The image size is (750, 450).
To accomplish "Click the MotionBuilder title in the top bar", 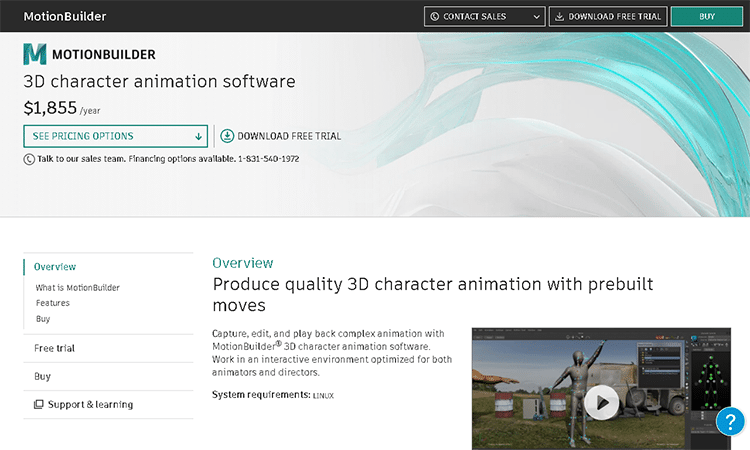I will click(x=64, y=16).
